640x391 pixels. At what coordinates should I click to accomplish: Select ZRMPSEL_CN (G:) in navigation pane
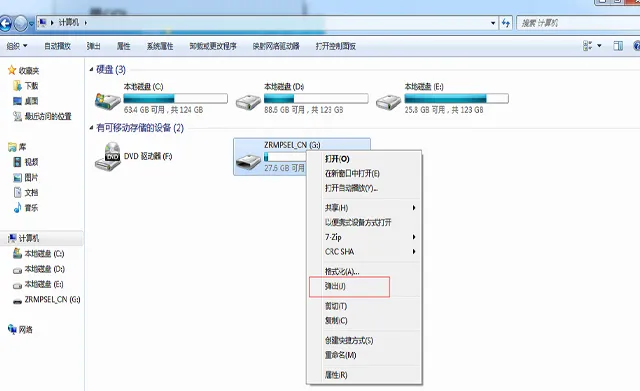(47, 300)
